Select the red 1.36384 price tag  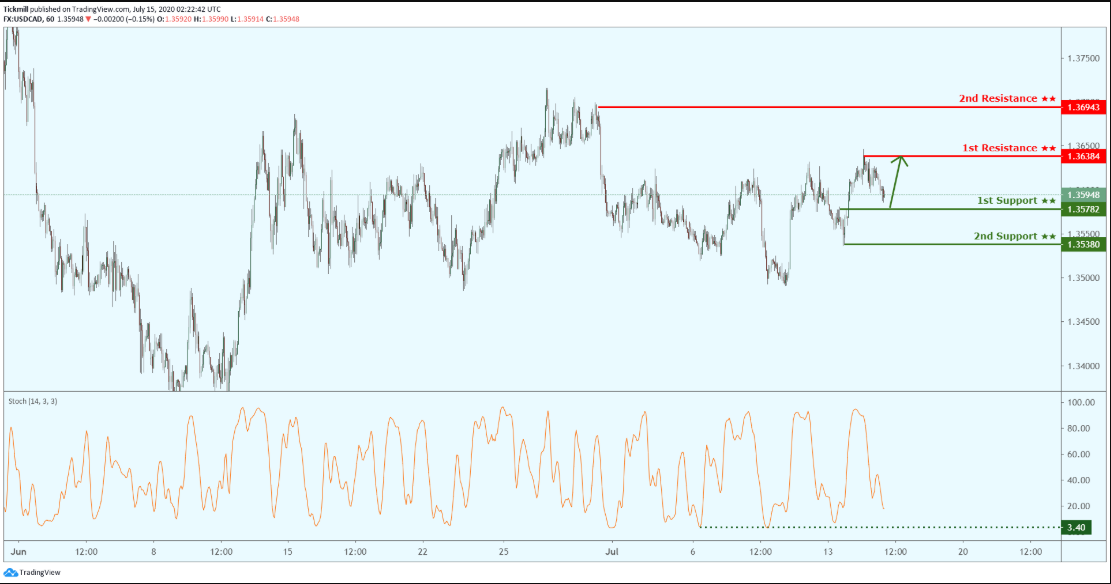coord(1083,156)
